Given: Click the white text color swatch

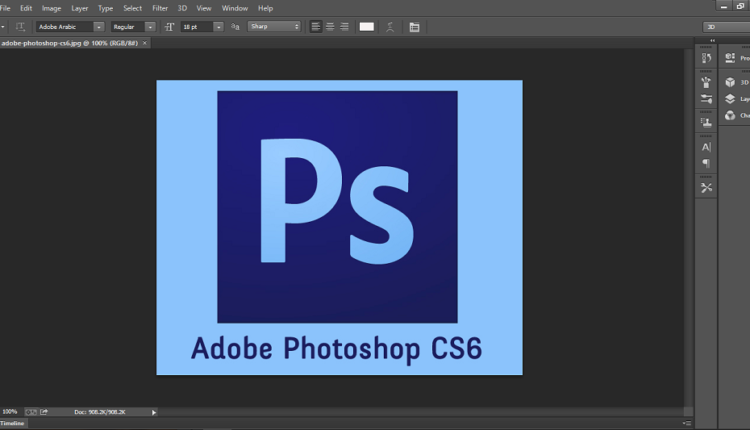Looking at the screenshot, I should [x=367, y=27].
